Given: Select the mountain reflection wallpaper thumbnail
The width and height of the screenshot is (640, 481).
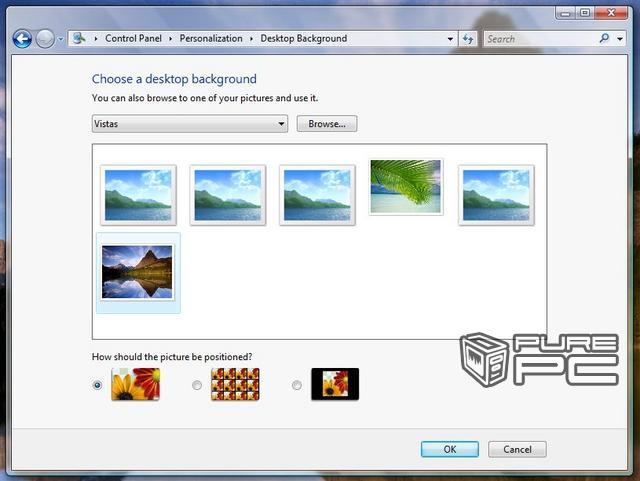Looking at the screenshot, I should (x=137, y=272).
